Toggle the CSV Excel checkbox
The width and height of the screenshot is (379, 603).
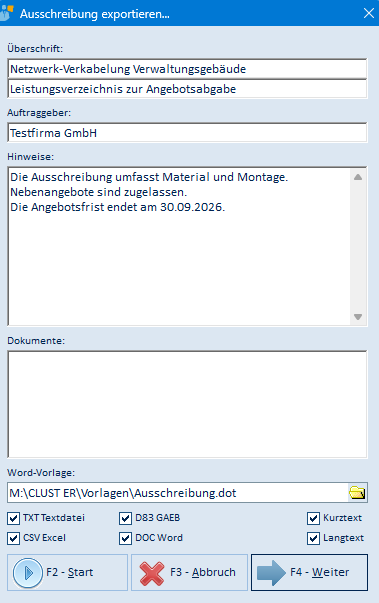point(13,538)
